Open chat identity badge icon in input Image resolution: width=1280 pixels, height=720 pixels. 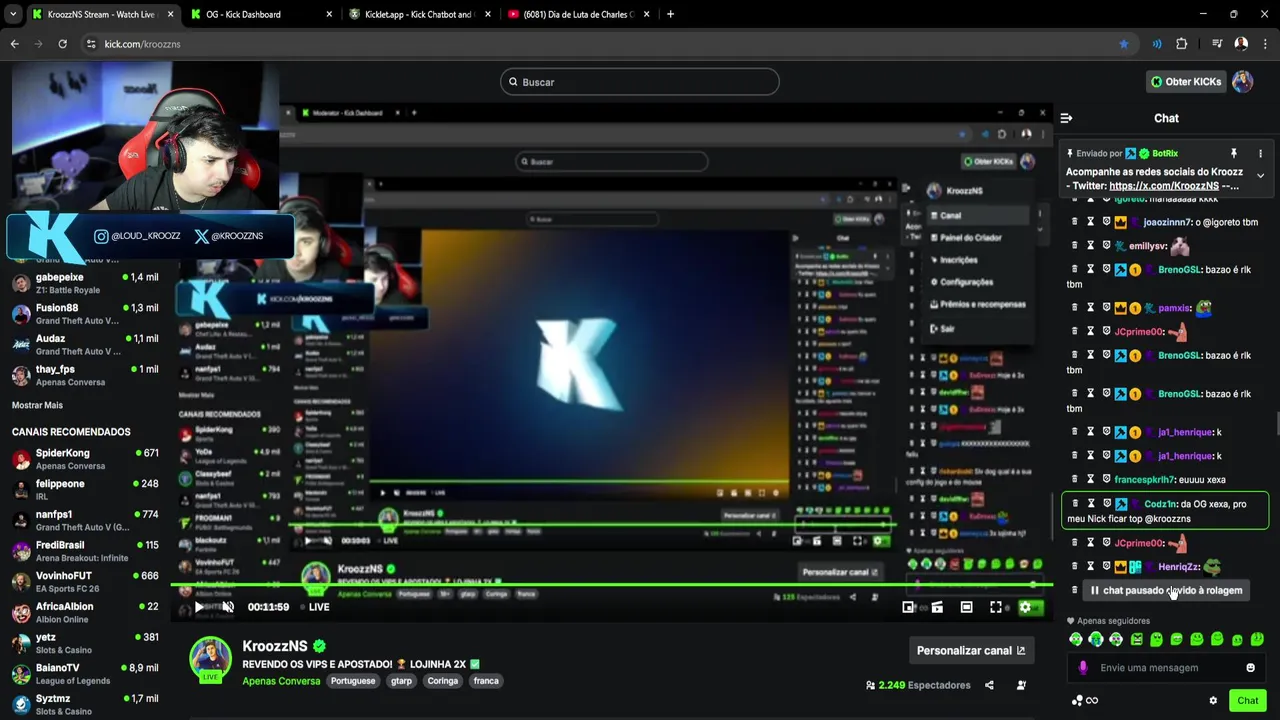(x=1083, y=668)
